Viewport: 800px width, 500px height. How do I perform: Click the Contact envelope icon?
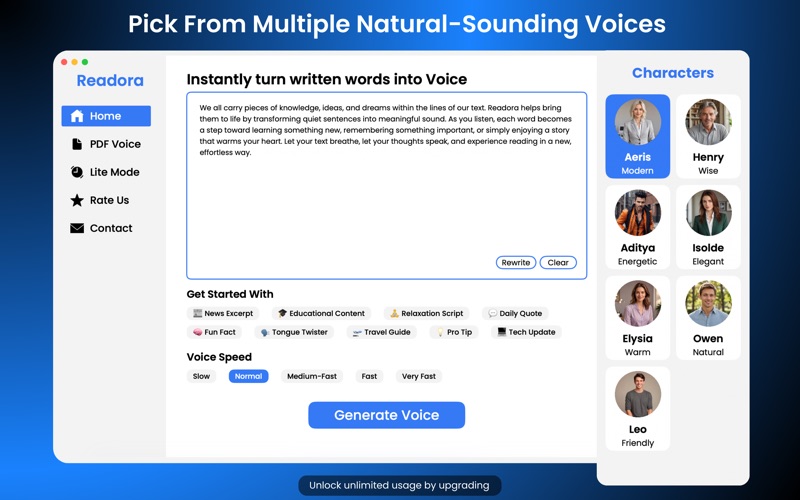click(77, 228)
